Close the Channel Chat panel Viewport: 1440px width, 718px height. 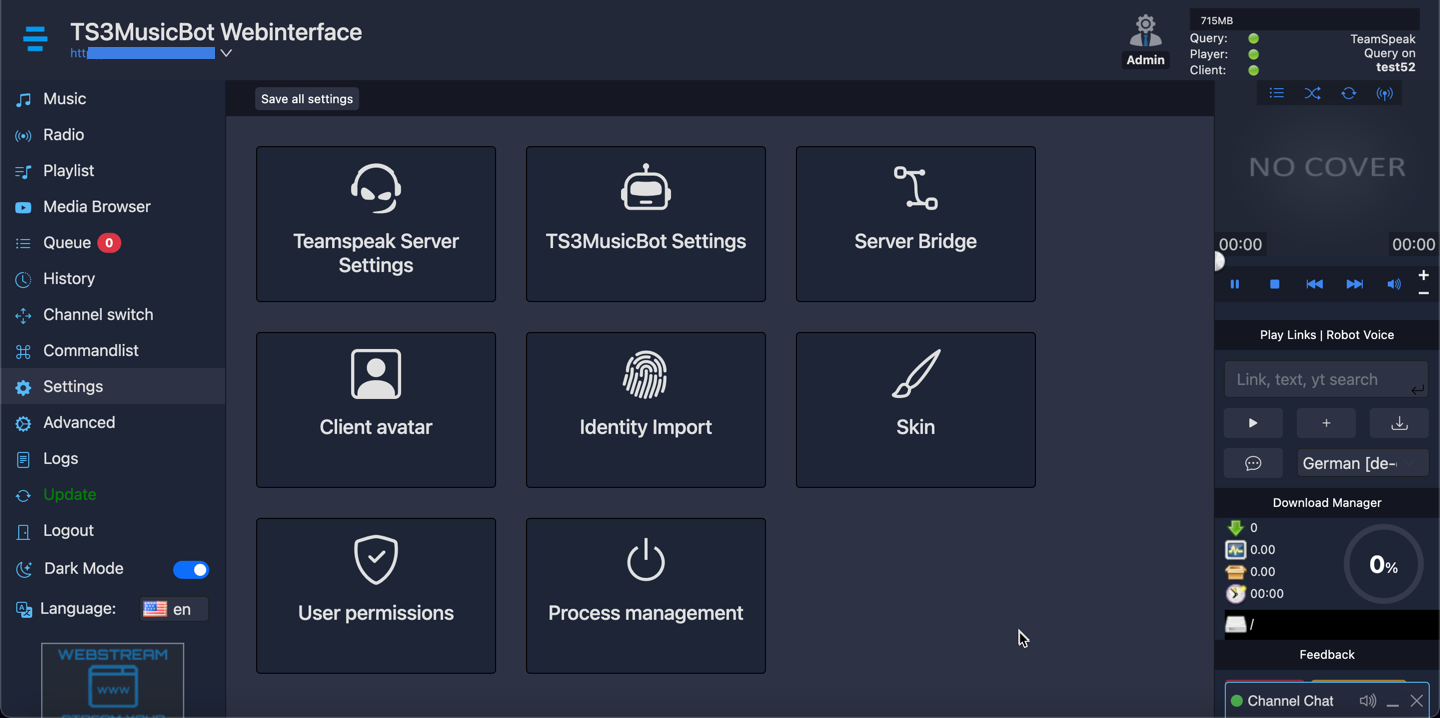click(1417, 701)
